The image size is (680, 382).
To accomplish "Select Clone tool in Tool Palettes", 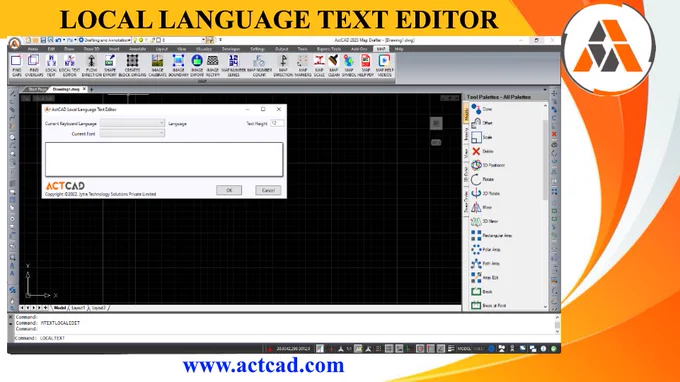I will (481, 109).
